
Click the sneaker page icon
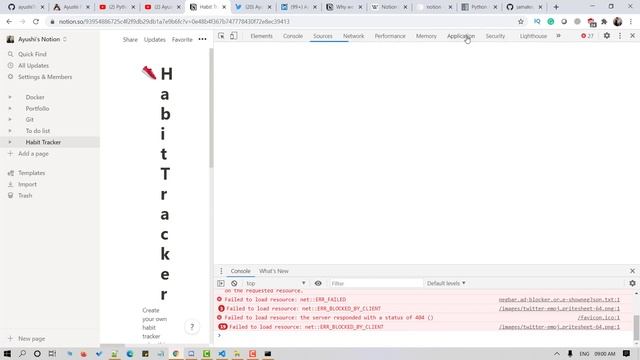pyautogui.click(x=149, y=73)
